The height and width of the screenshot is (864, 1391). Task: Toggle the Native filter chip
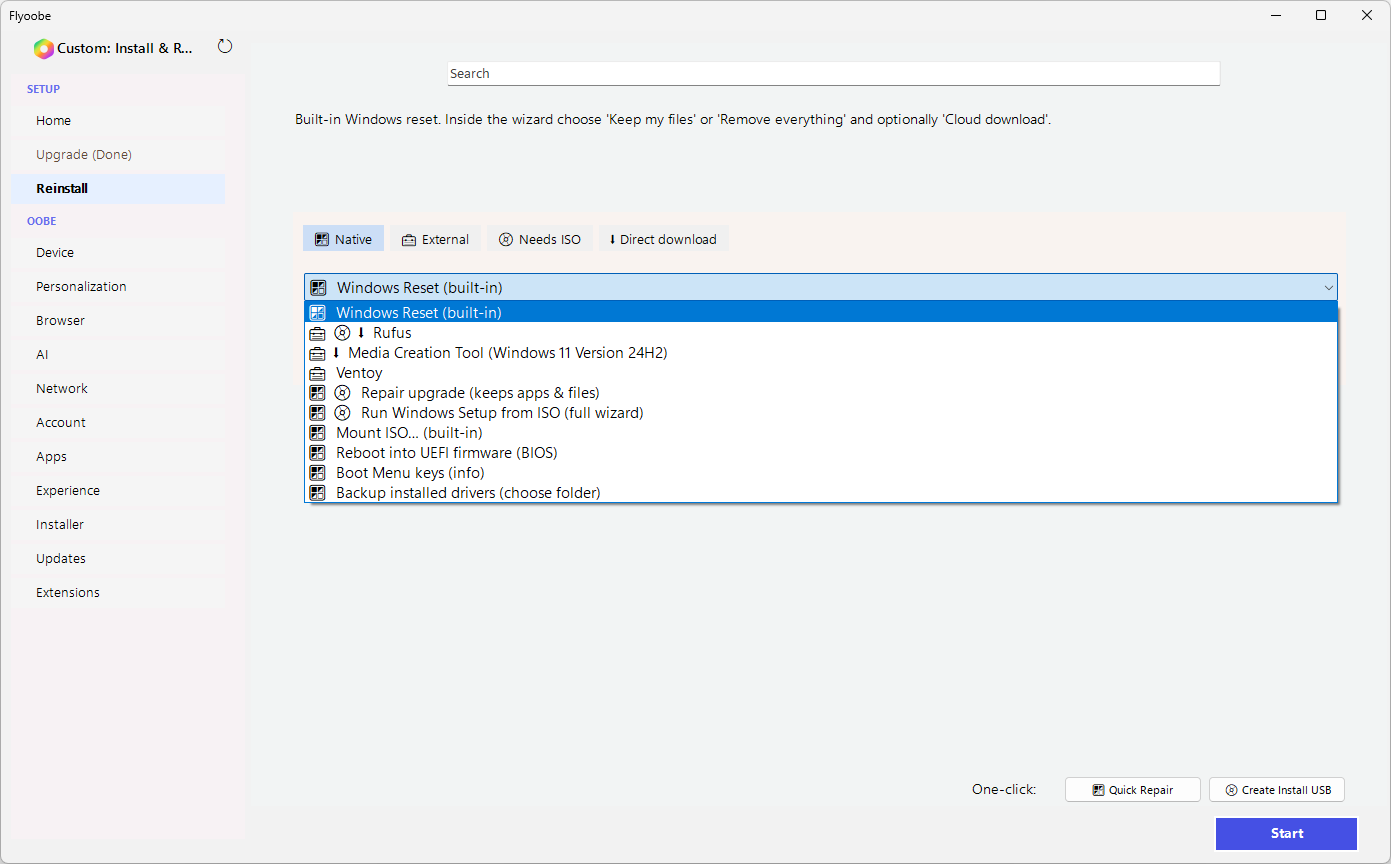coord(343,239)
